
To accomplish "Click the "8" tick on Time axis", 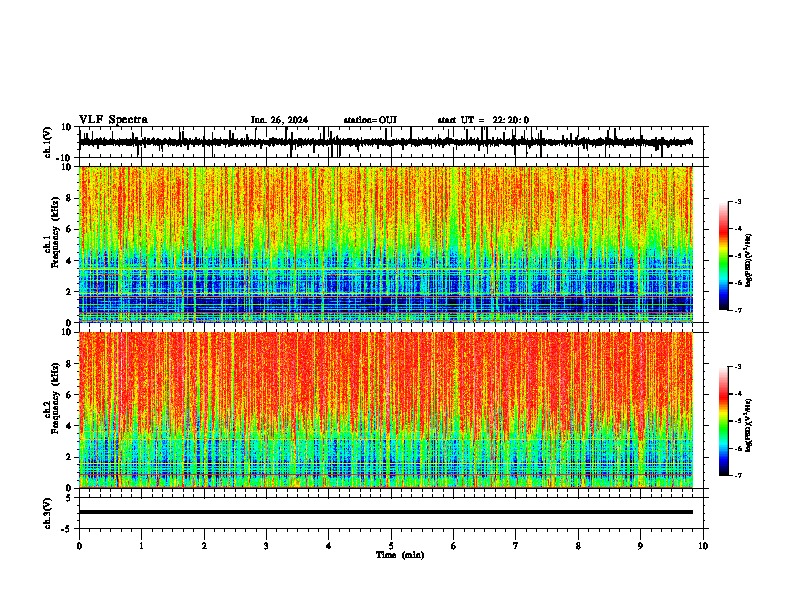I will point(578,546).
